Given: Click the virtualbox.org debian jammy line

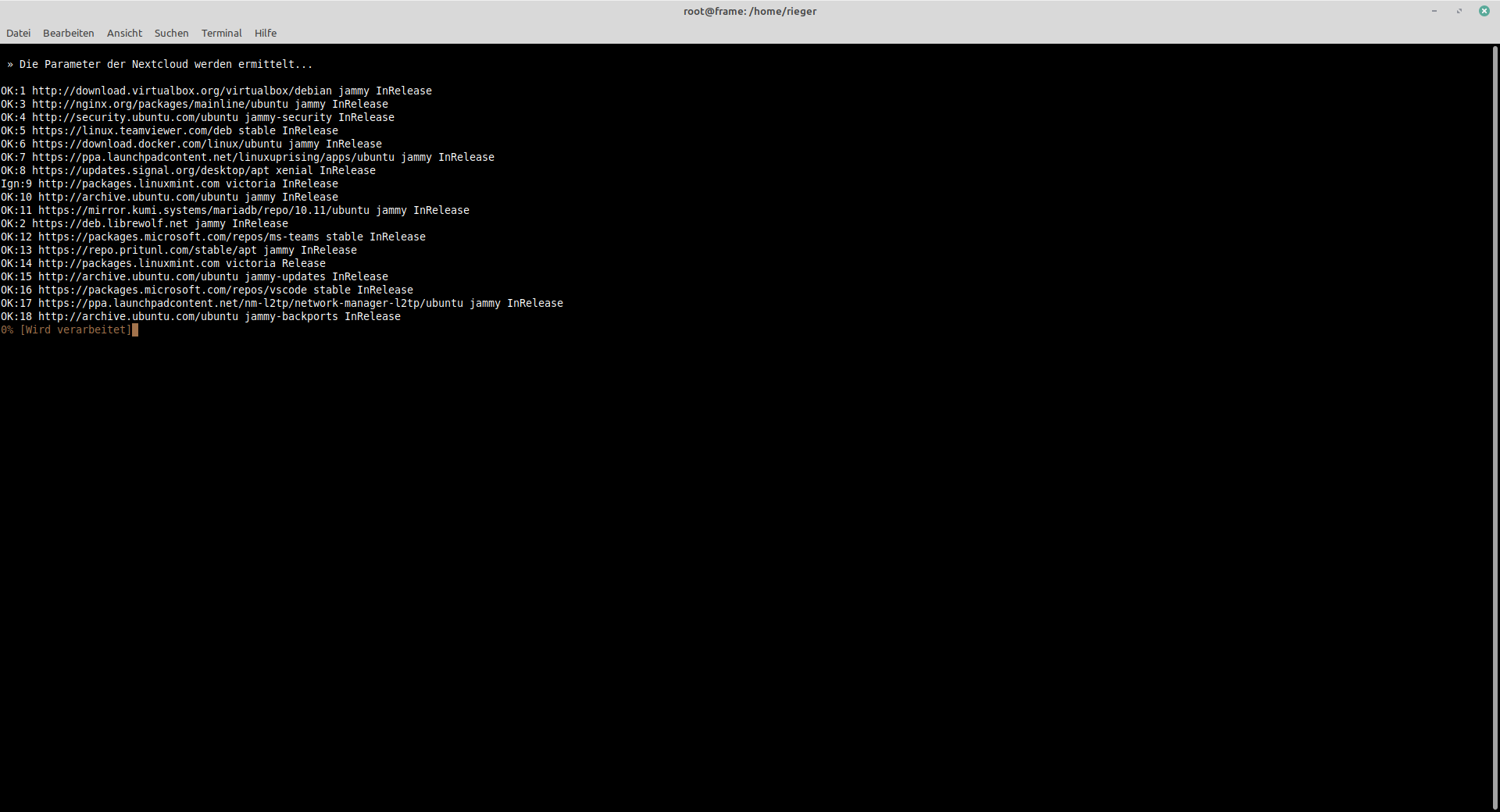Looking at the screenshot, I should pos(216,91).
